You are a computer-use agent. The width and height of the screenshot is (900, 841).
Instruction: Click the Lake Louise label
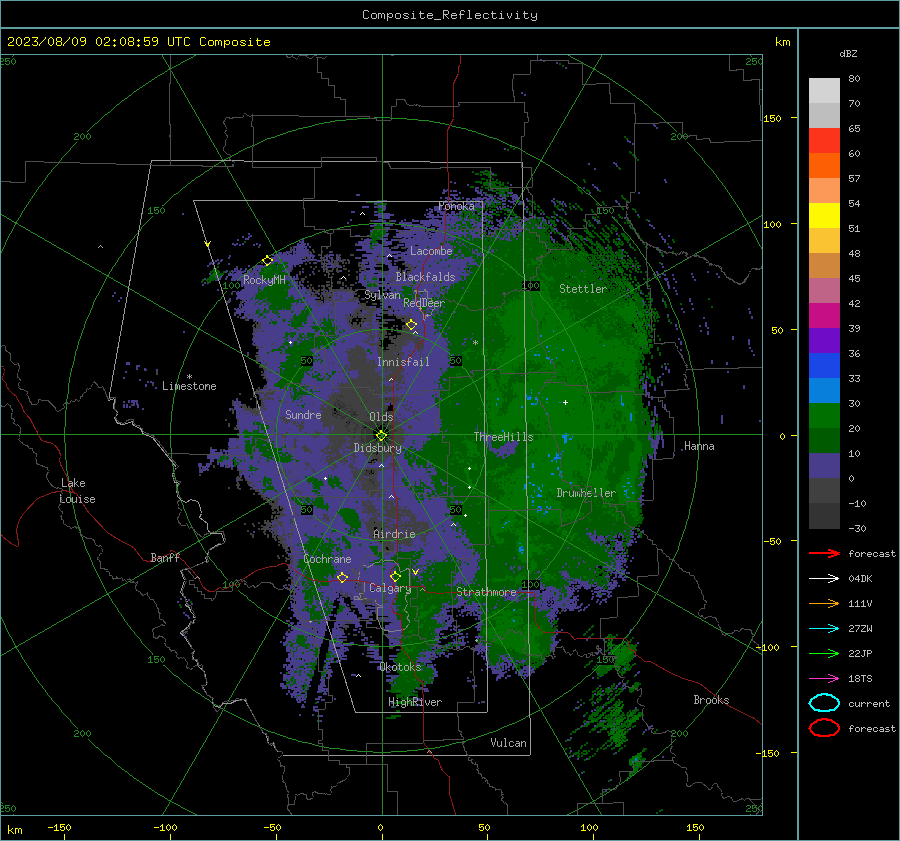(x=77, y=491)
